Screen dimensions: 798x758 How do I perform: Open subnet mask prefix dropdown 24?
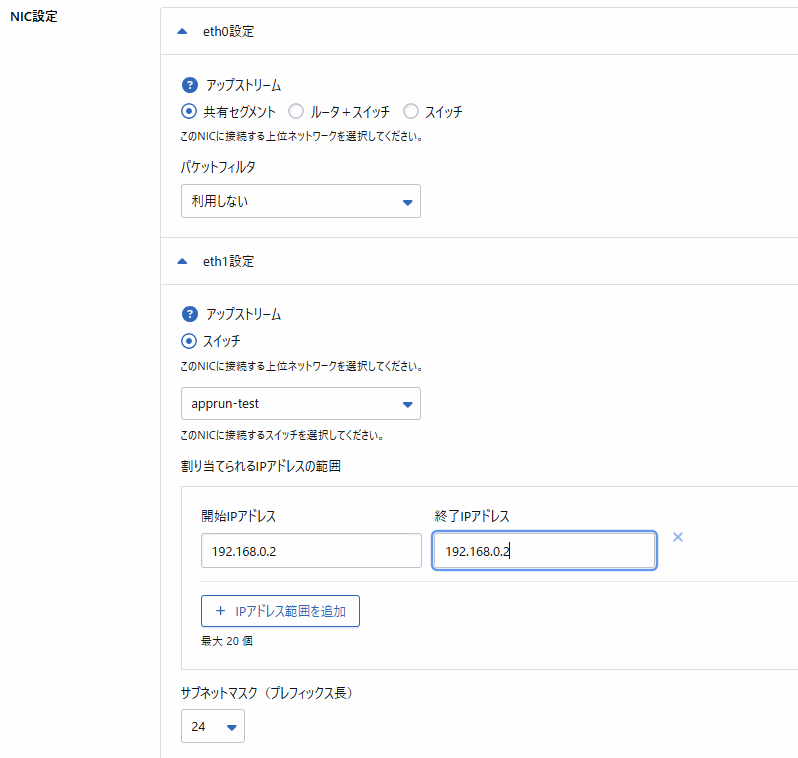[x=213, y=726]
